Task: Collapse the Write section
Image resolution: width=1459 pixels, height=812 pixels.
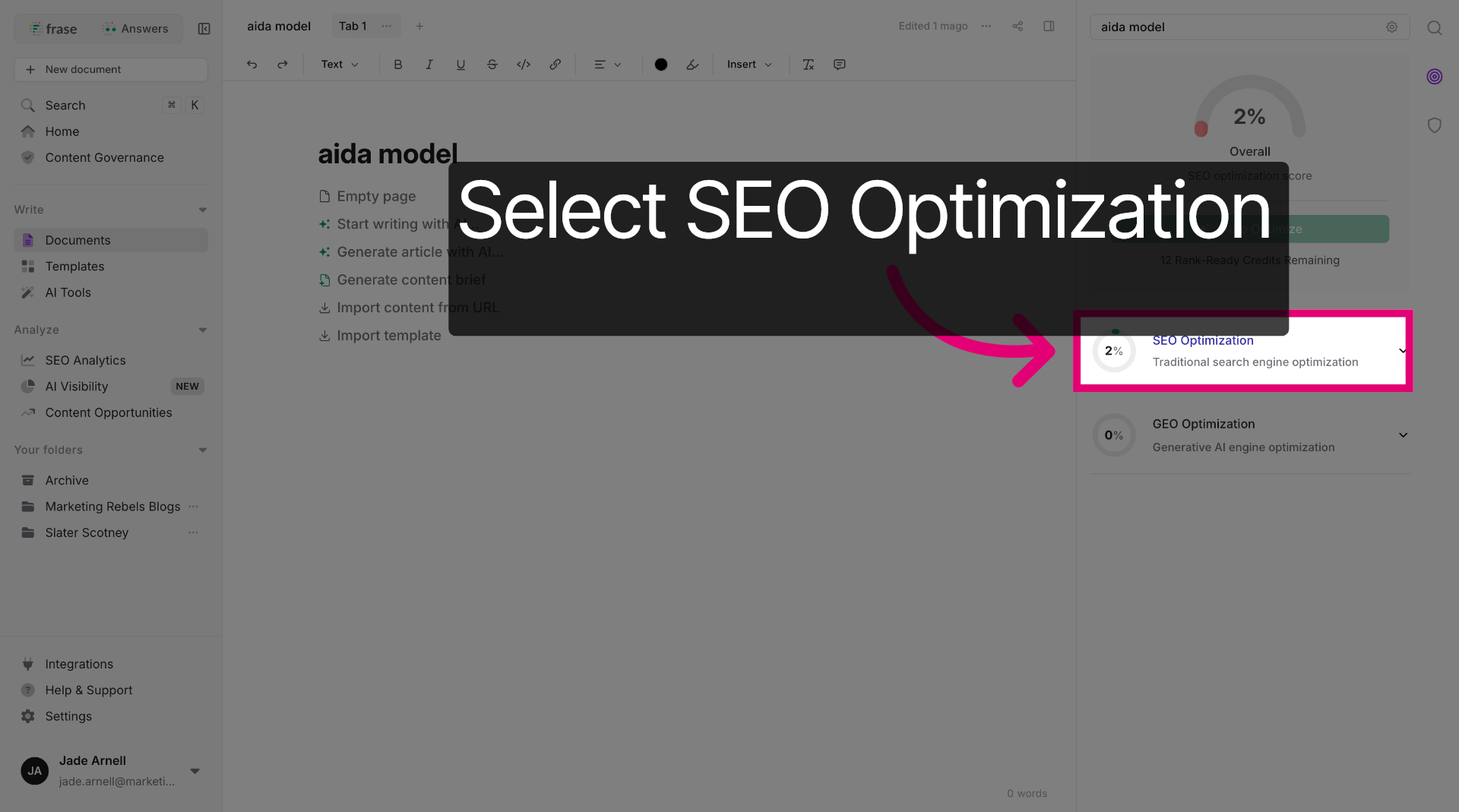Action: (203, 210)
